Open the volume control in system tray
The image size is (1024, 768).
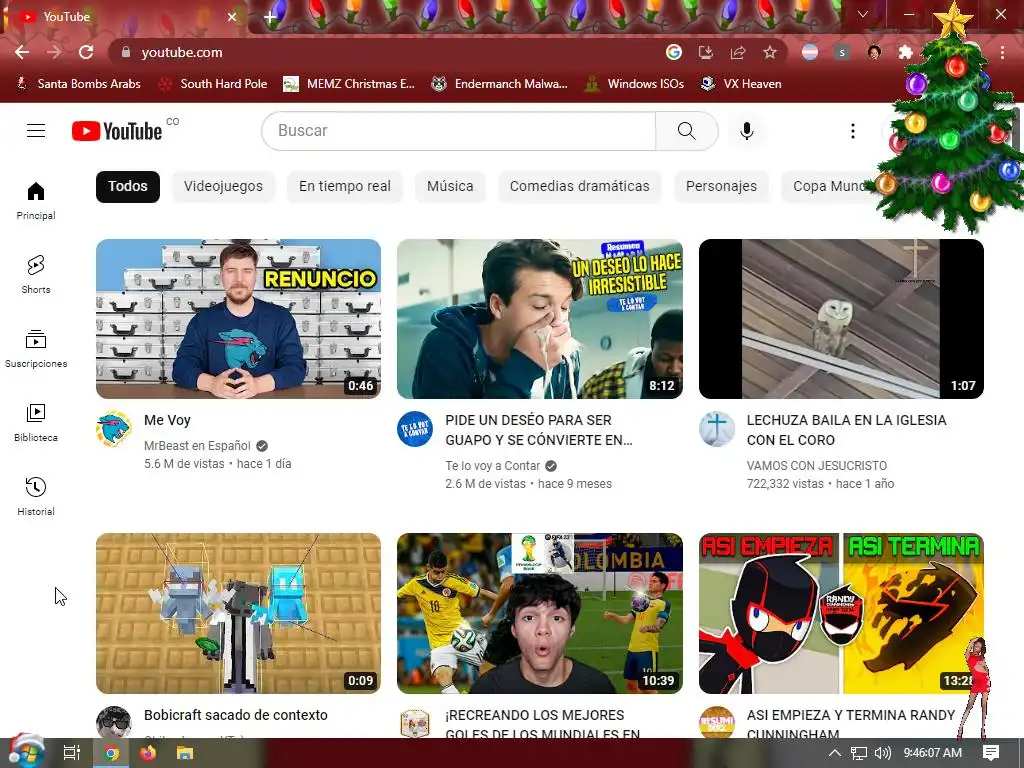882,753
